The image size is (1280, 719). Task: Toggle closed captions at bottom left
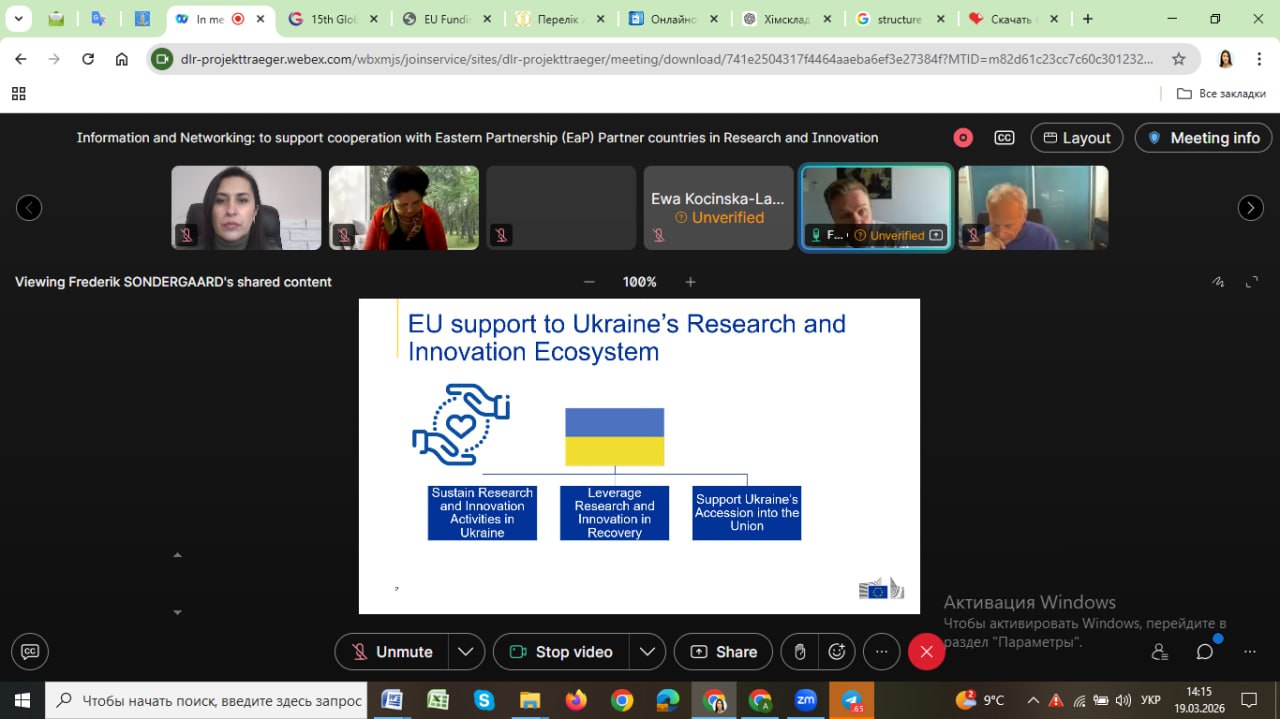(30, 652)
